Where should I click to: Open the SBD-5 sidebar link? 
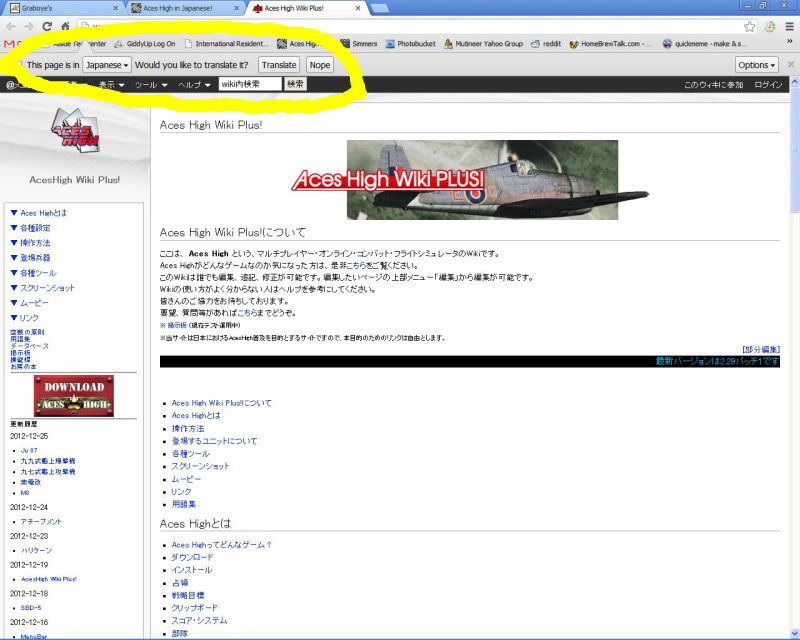pyautogui.click(x=31, y=608)
